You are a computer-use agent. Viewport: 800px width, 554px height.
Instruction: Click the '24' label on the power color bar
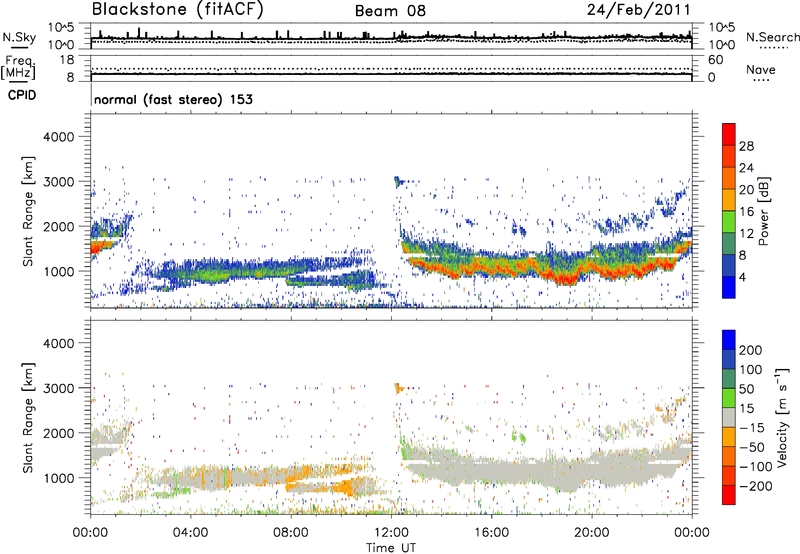(746, 168)
